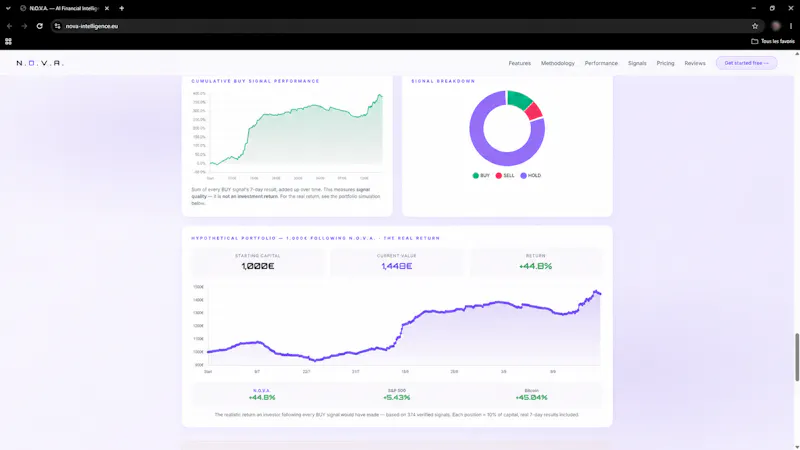Open the Chrome three-dot menu

pyautogui.click(x=791, y=26)
